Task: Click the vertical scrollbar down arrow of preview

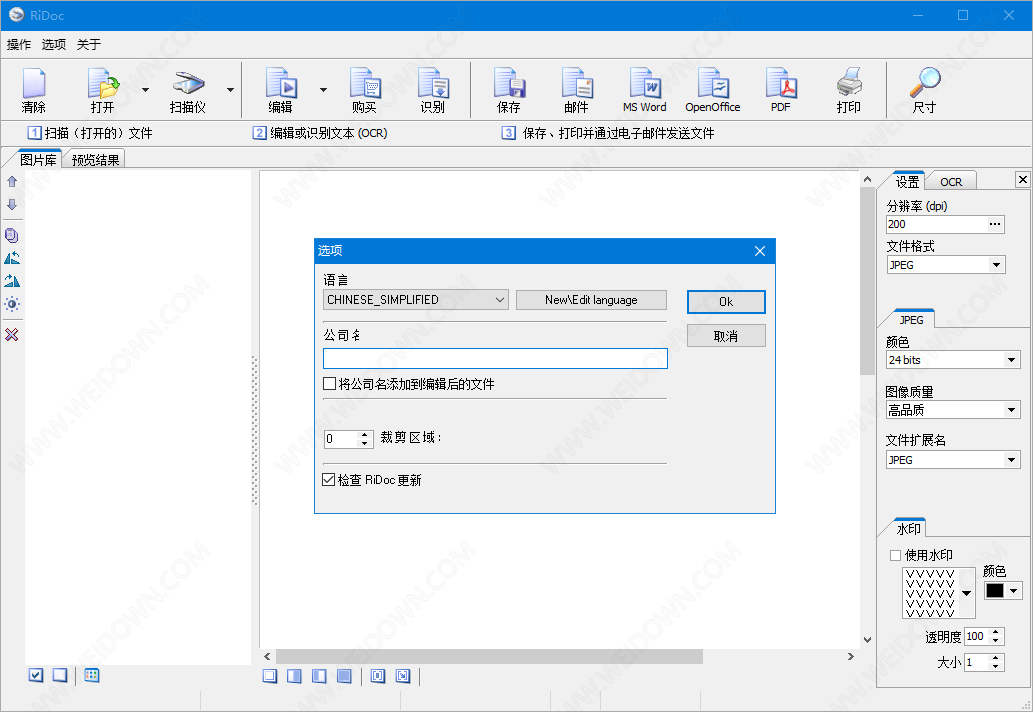Action: pos(867,639)
